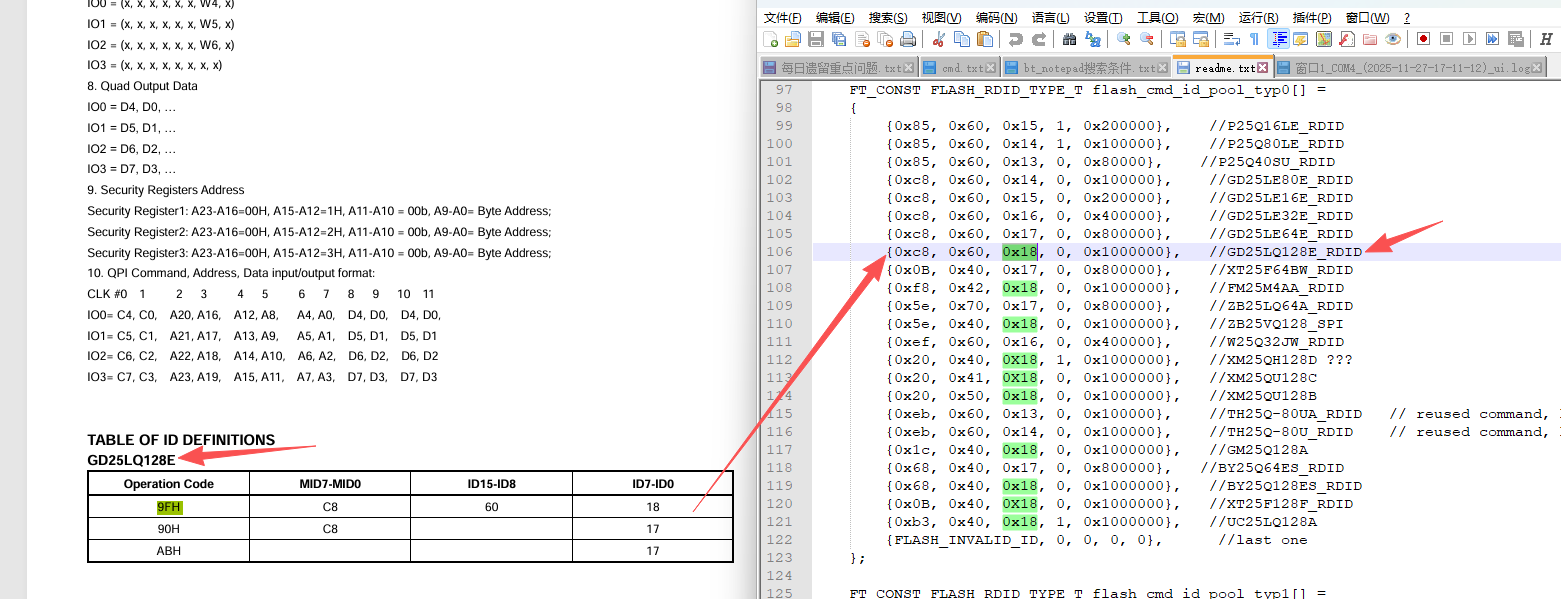Open Find with the binoculars icon
The width and height of the screenshot is (1561, 599).
pyautogui.click(x=1069, y=39)
